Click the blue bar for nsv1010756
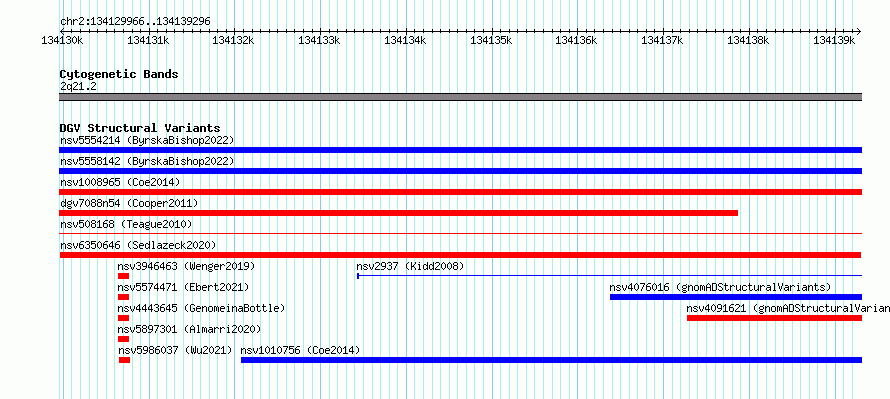The image size is (890, 399). [552, 360]
